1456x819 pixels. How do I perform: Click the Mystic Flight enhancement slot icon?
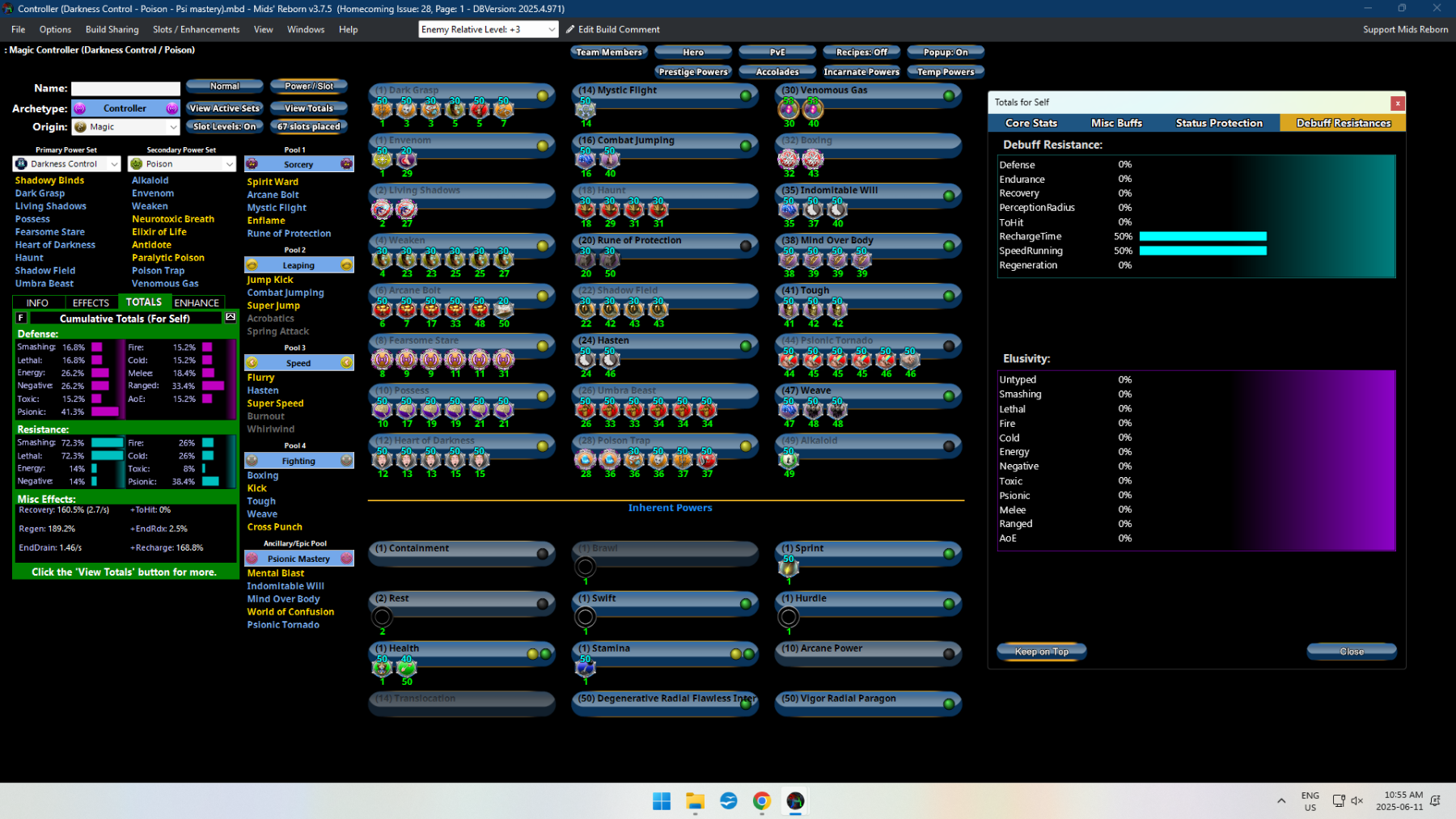pyautogui.click(x=586, y=108)
